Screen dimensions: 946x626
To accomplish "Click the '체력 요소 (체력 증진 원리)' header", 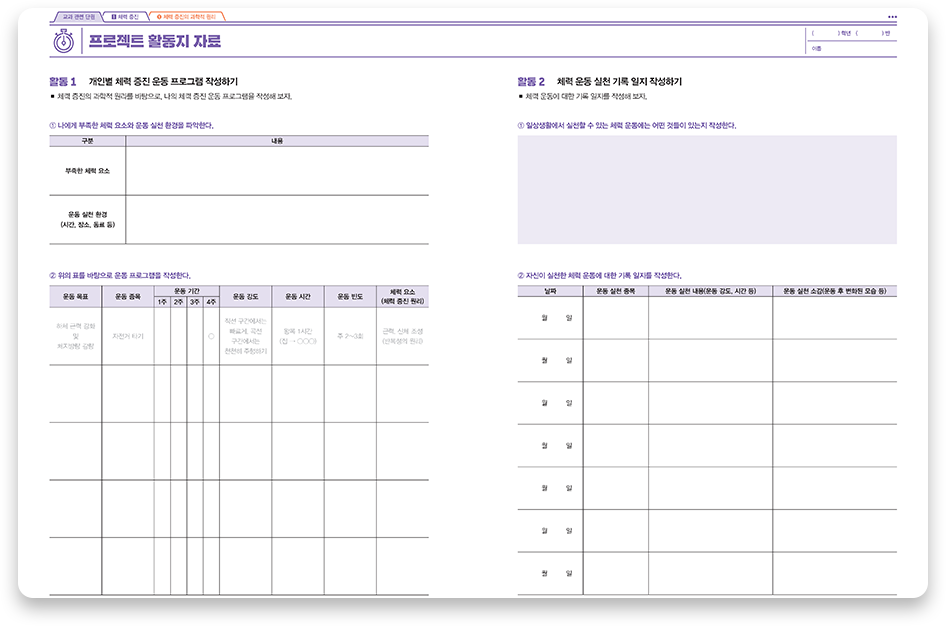I will [402, 297].
